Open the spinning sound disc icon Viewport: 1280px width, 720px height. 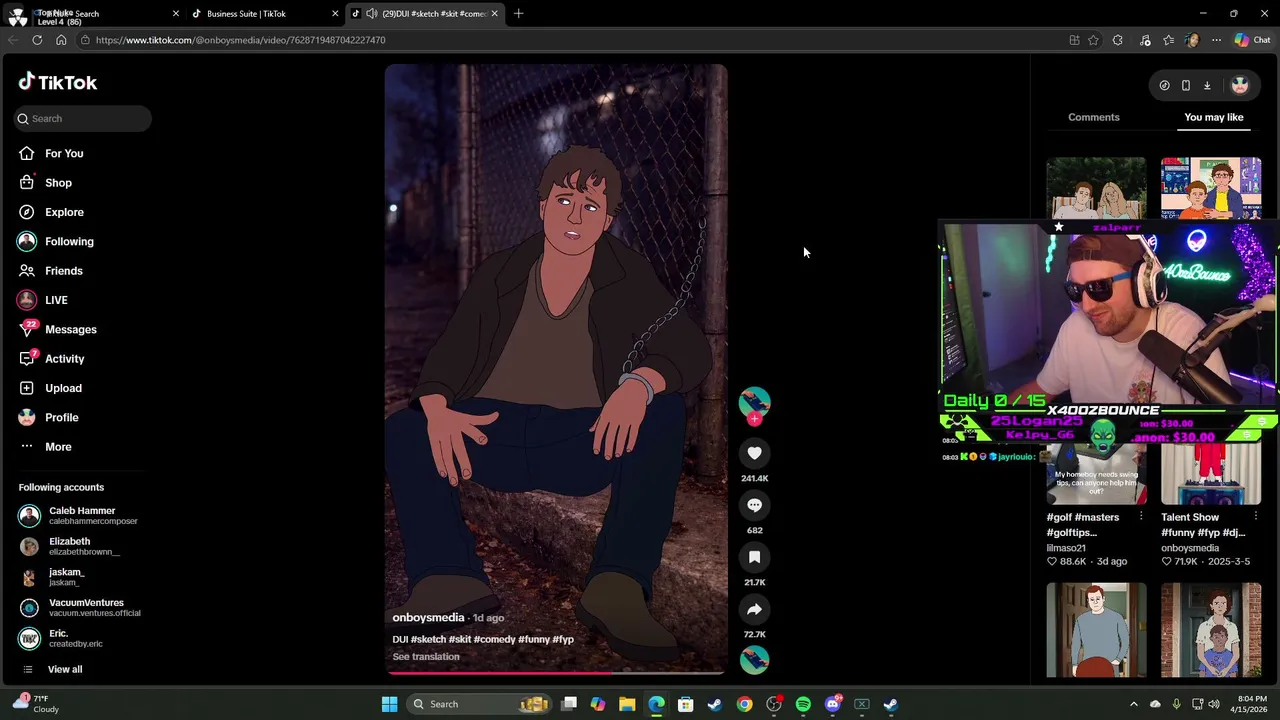pos(755,660)
